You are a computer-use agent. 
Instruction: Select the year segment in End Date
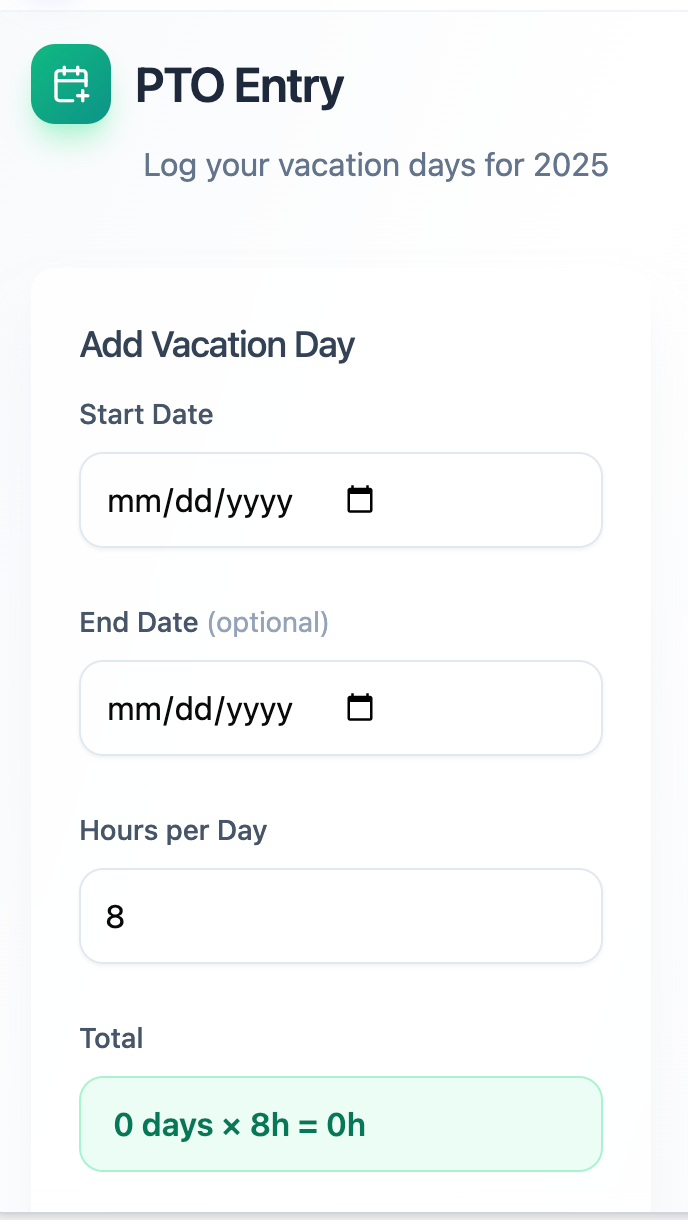(x=259, y=709)
